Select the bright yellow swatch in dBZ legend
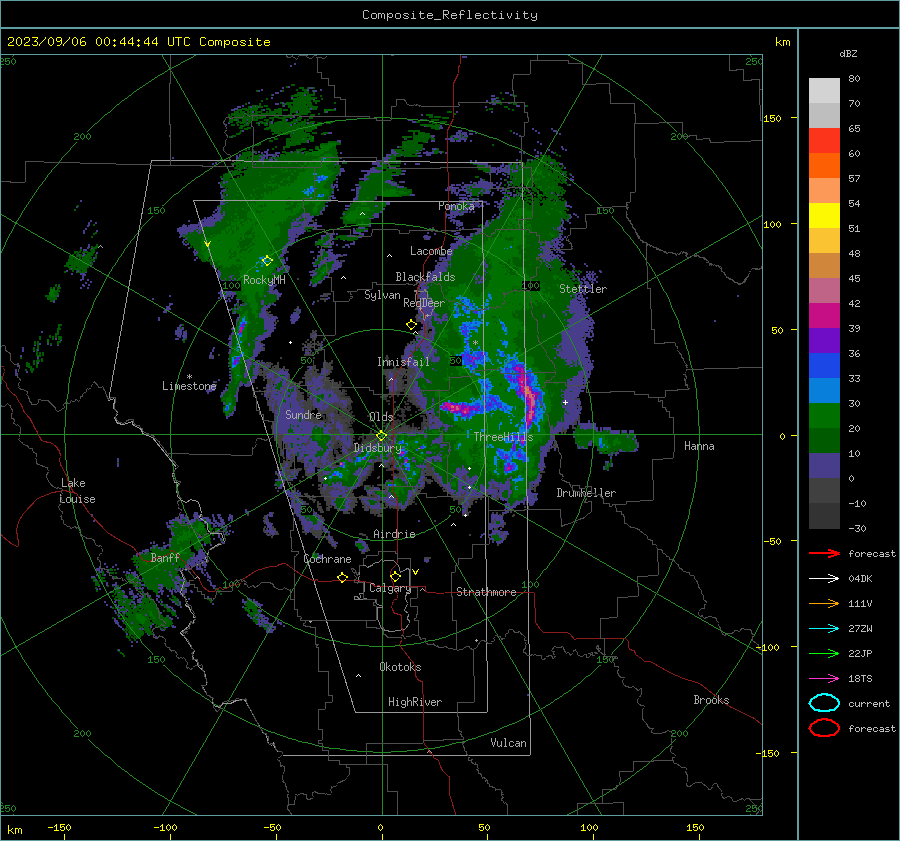 (824, 215)
